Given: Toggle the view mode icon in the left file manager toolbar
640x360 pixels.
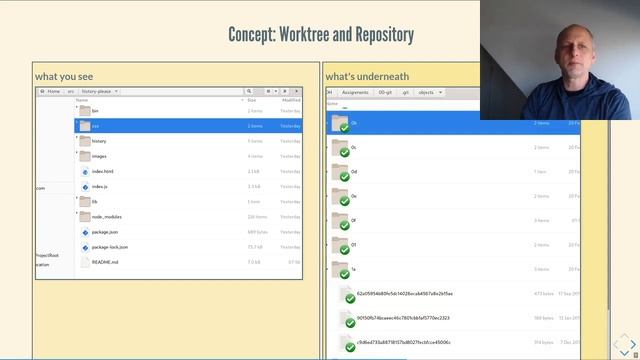Looking at the screenshot, I should click(268, 91).
